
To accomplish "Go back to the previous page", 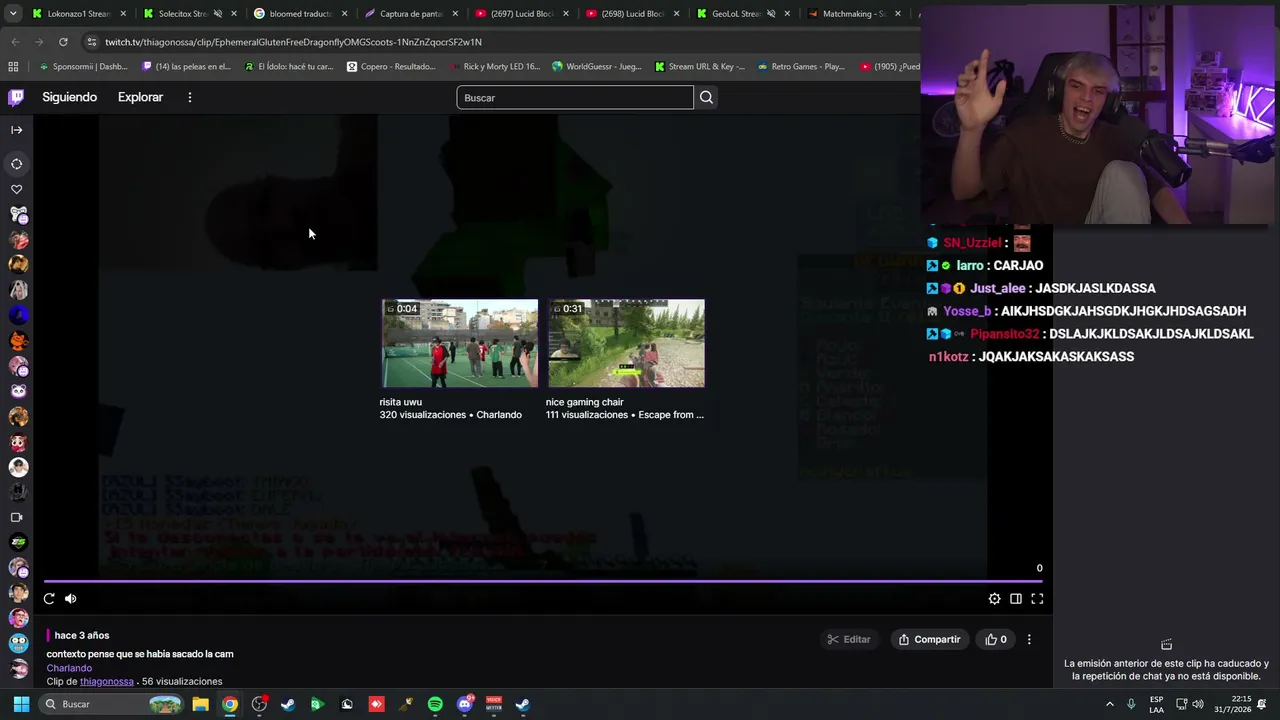I will tap(15, 42).
